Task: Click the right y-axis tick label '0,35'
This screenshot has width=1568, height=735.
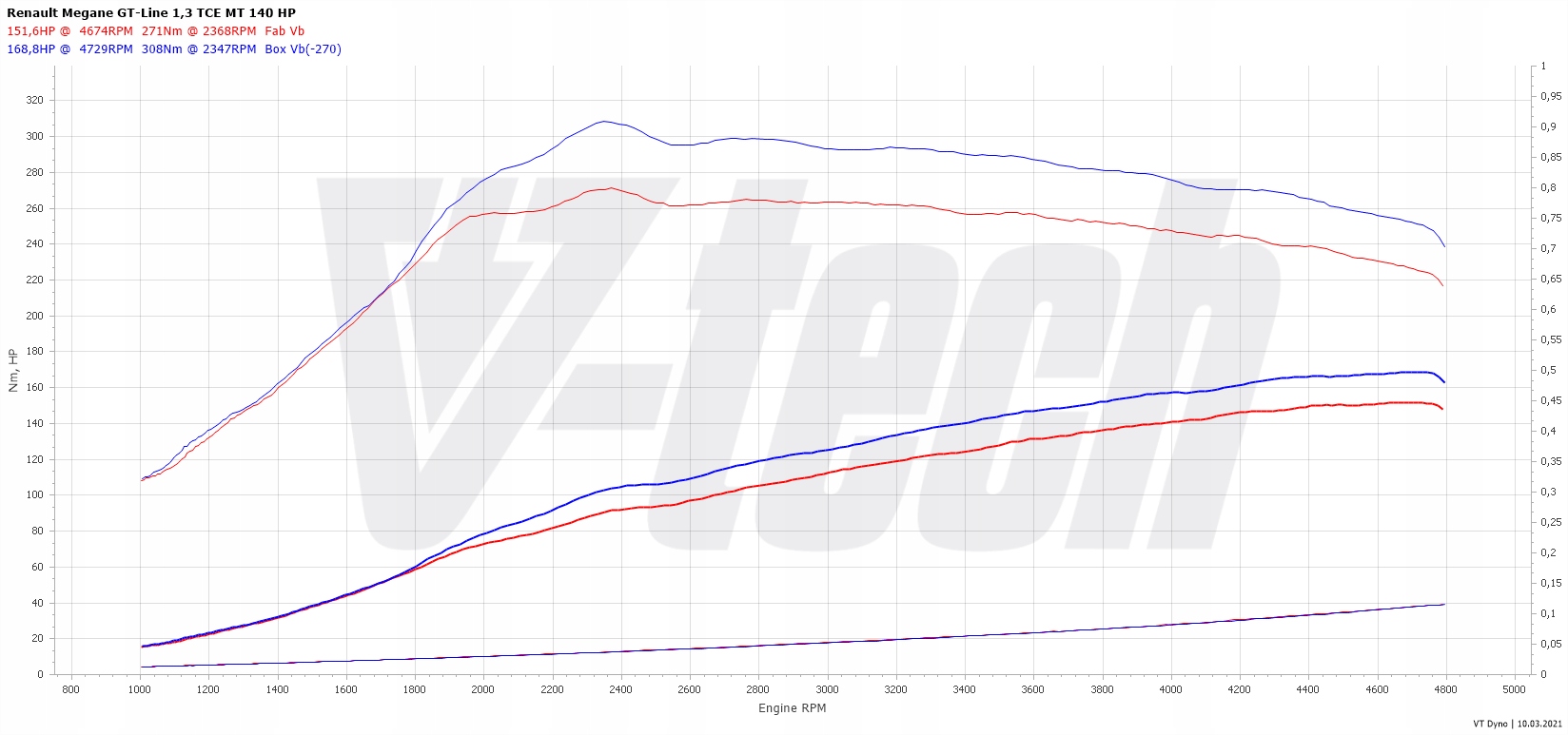Action: [x=1551, y=462]
